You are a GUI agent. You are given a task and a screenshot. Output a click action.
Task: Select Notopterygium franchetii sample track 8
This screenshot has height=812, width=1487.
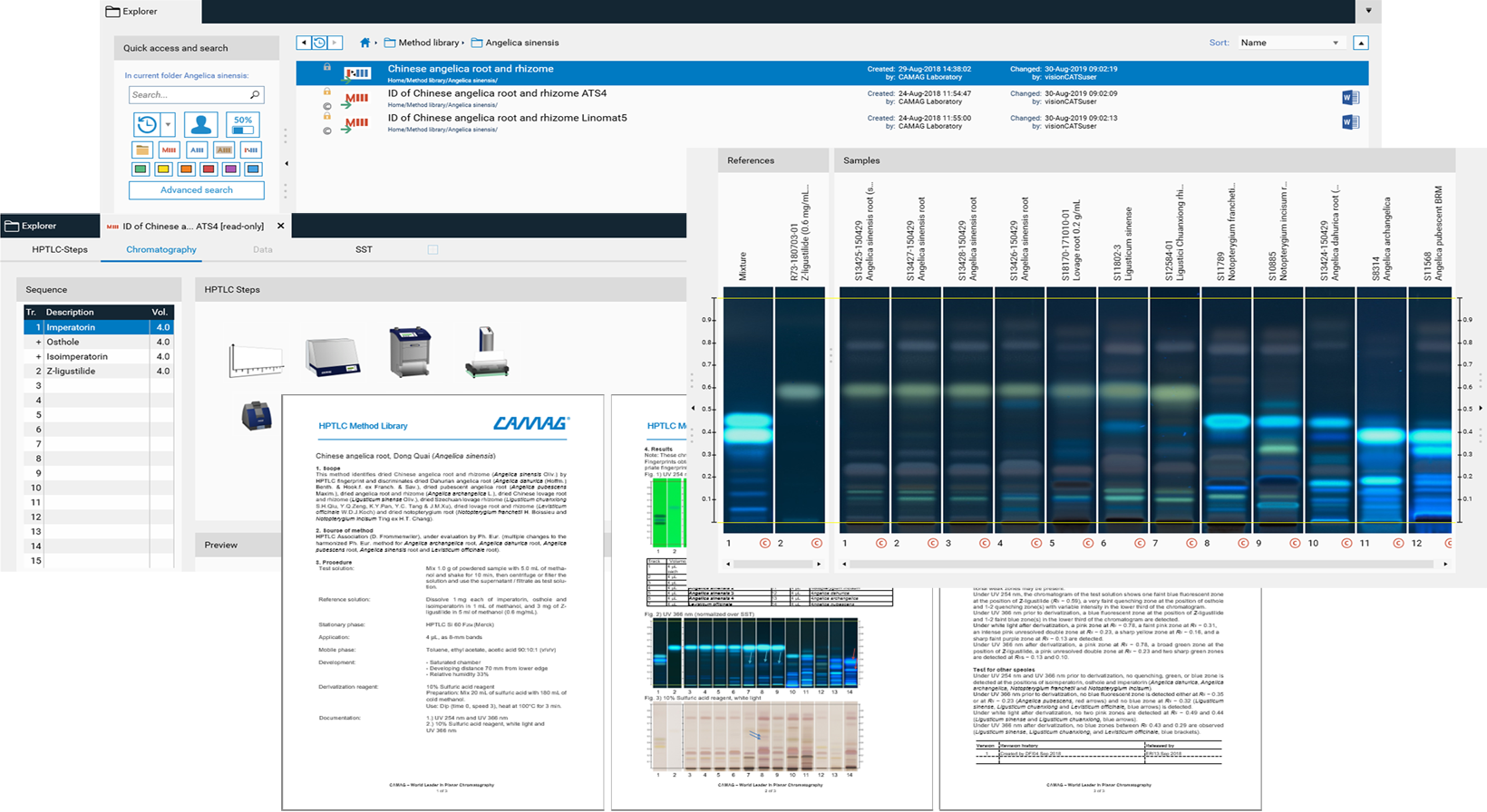[1226, 410]
